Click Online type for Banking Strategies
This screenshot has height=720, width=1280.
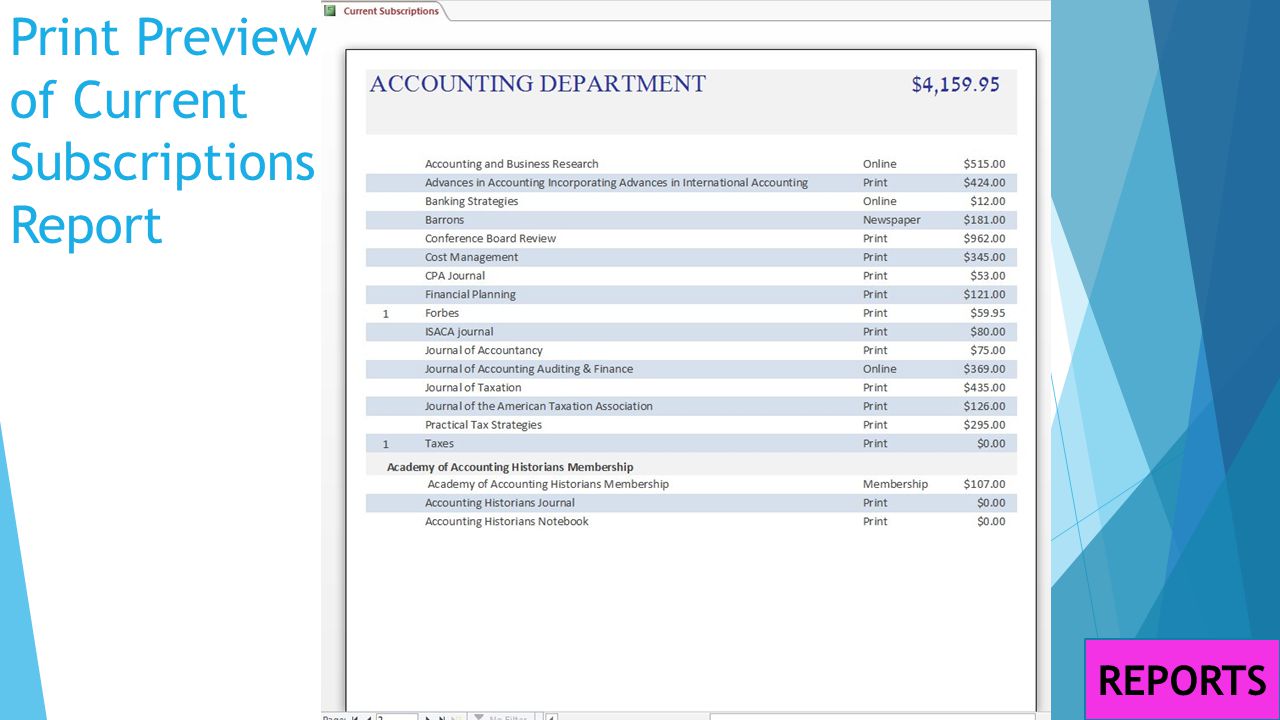(x=879, y=201)
